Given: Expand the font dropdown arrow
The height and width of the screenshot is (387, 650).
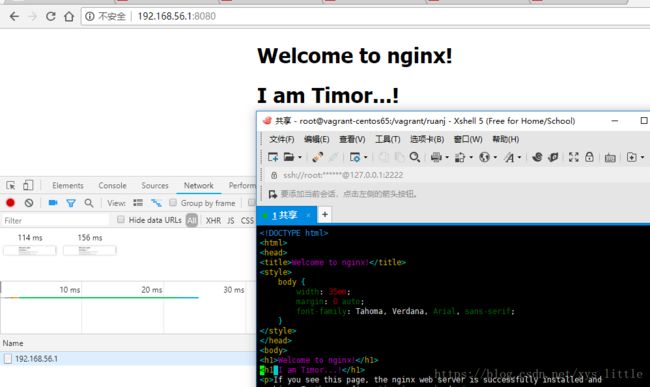Looking at the screenshot, I should pyautogui.click(x=519, y=157).
